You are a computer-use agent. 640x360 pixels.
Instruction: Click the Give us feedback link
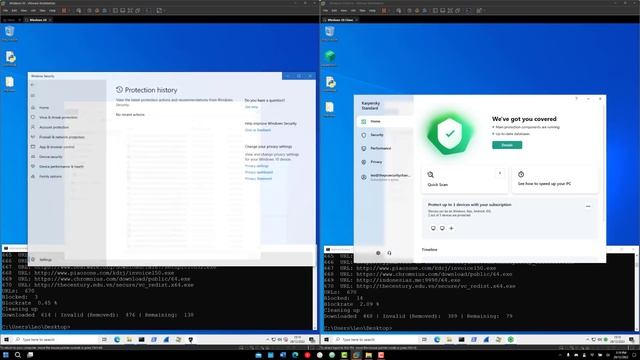pyautogui.click(x=258, y=130)
